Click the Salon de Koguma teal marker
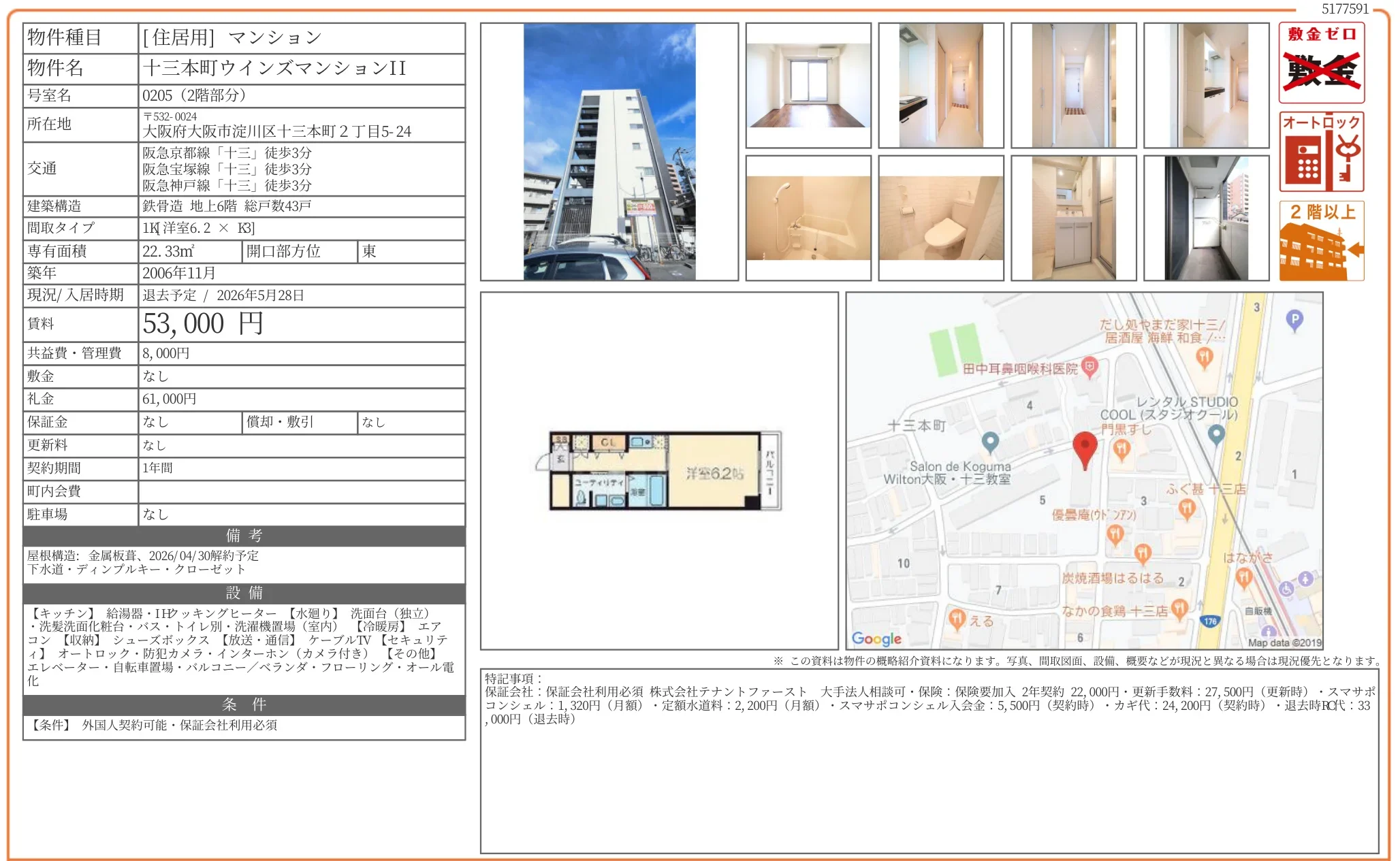Image resolution: width=1400 pixels, height=861 pixels. click(990, 442)
